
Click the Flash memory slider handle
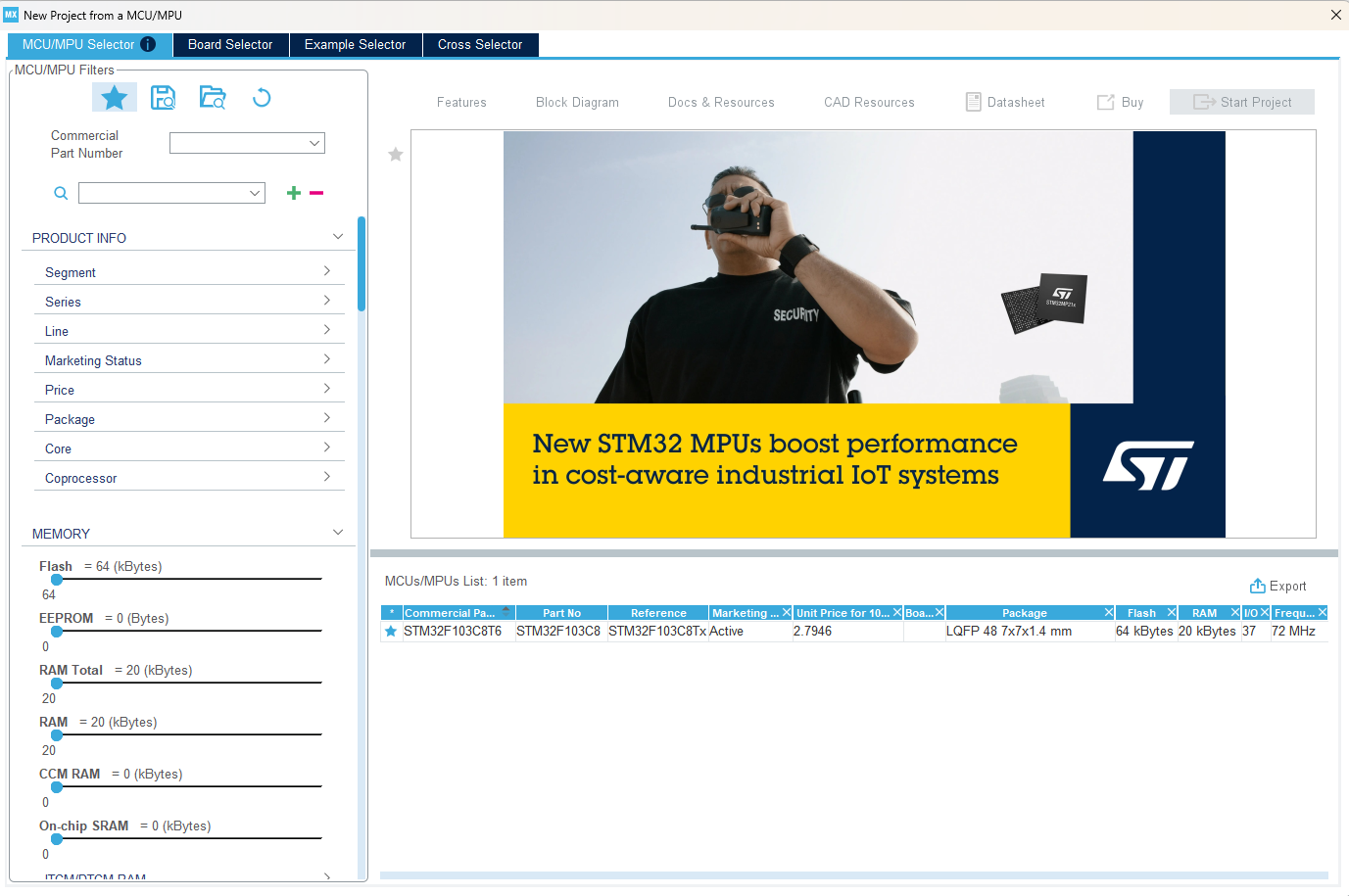pos(57,580)
